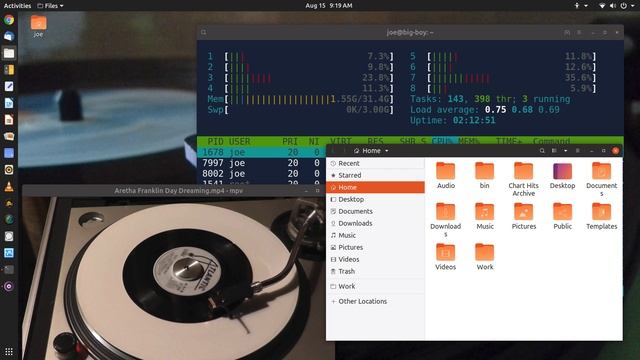Open the terminal hamburger menu
This screenshot has width=640, height=360.
(579, 32)
